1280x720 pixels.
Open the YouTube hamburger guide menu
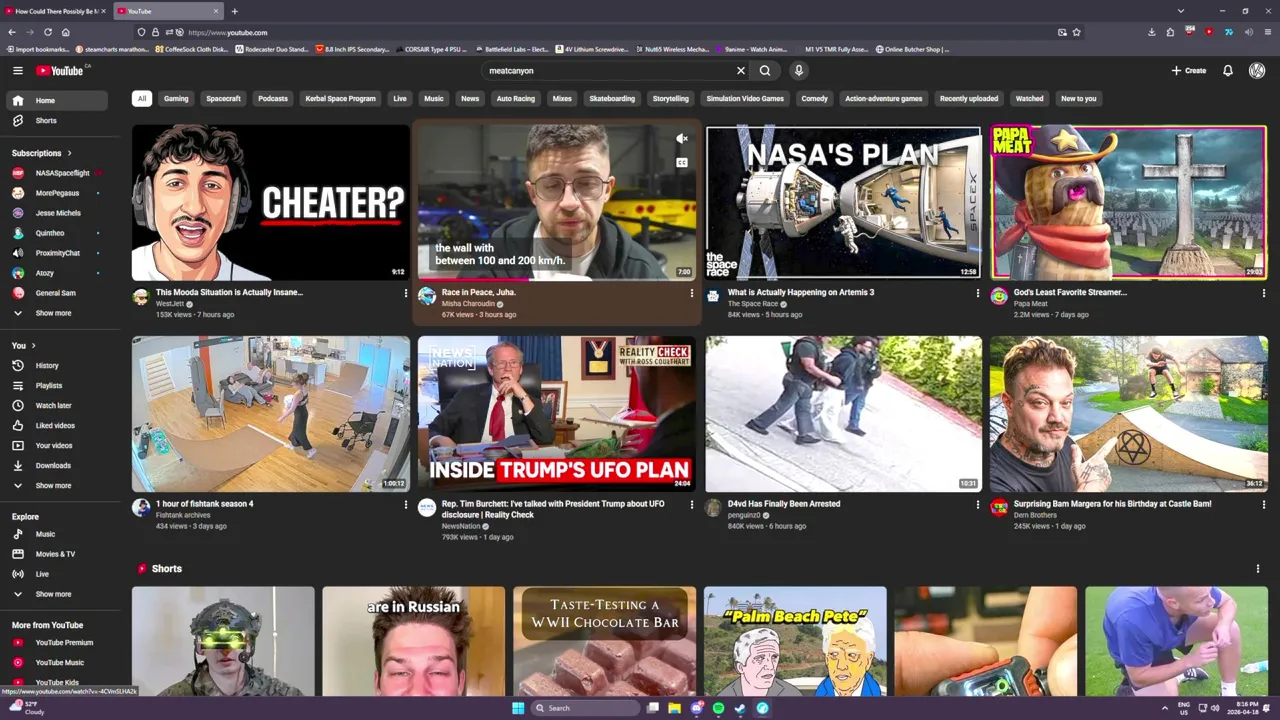coord(17,70)
